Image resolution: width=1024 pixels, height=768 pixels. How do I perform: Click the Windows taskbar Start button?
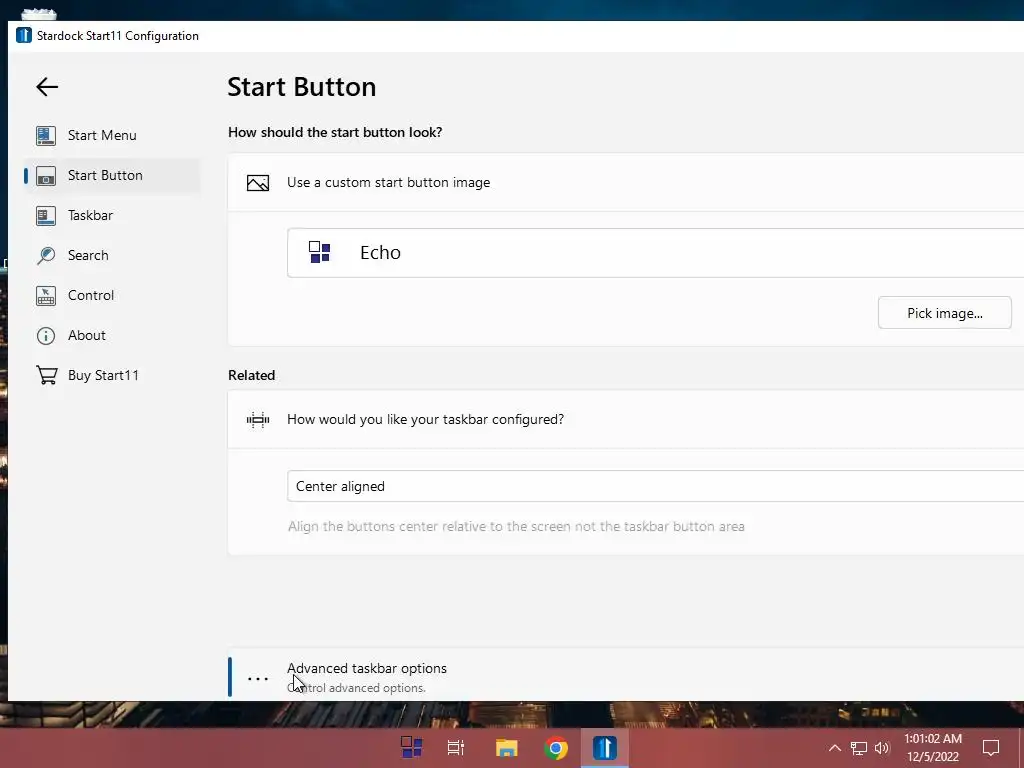(x=411, y=747)
